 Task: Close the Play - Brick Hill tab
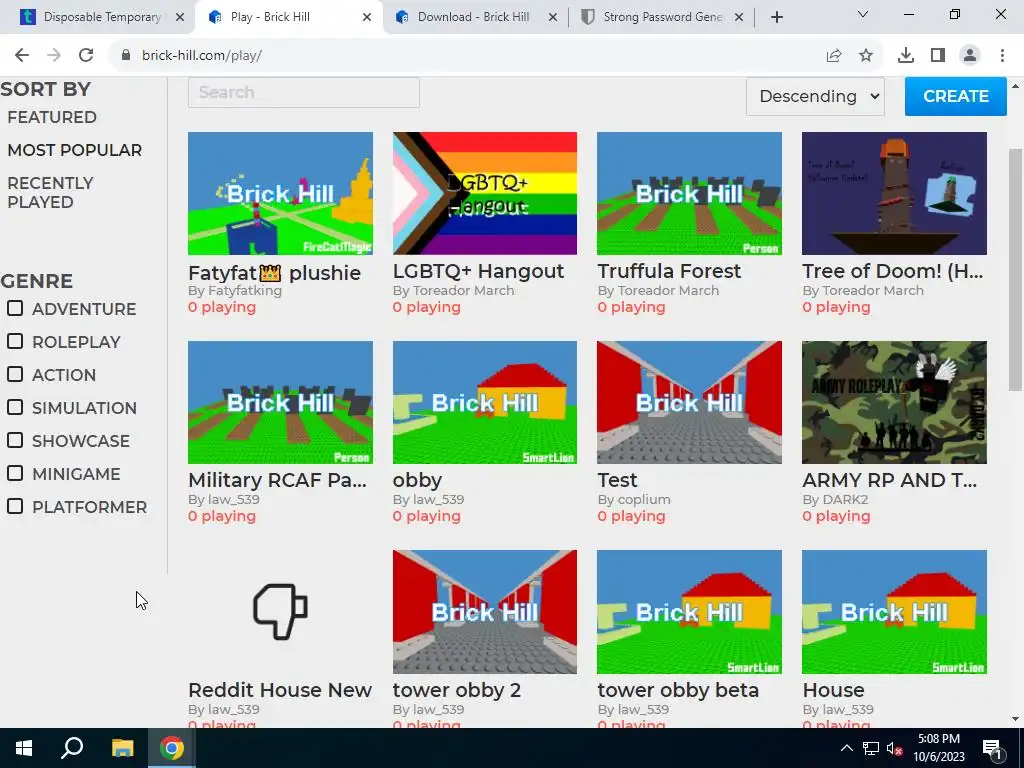pos(367,17)
